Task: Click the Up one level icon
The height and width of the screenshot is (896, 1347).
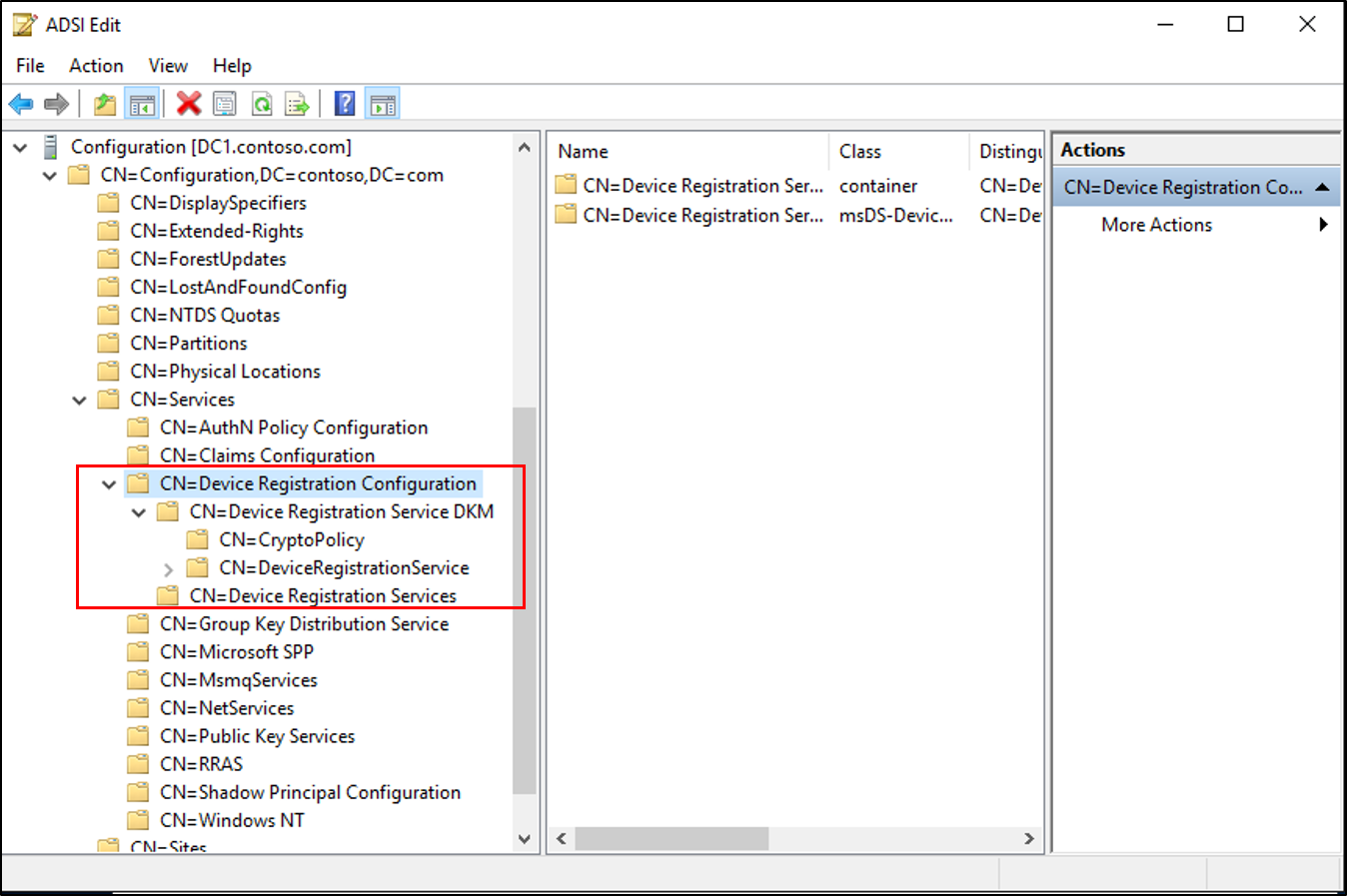Action: (104, 103)
